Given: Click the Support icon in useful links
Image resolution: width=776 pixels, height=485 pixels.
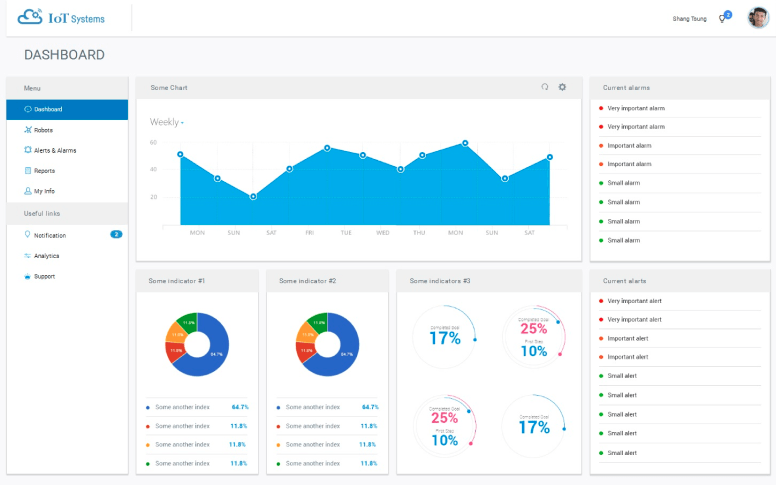Looking at the screenshot, I should click(27, 276).
